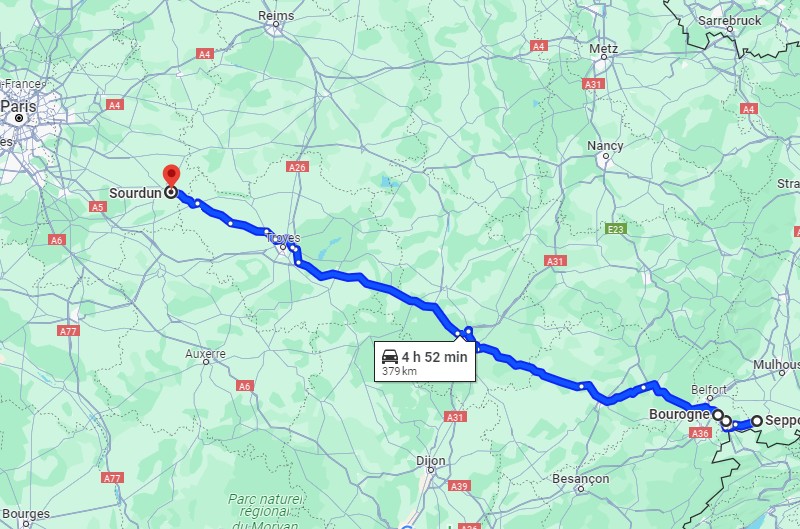
Task: Select the Bourogne waypoint circle marker
Action: click(x=718, y=415)
